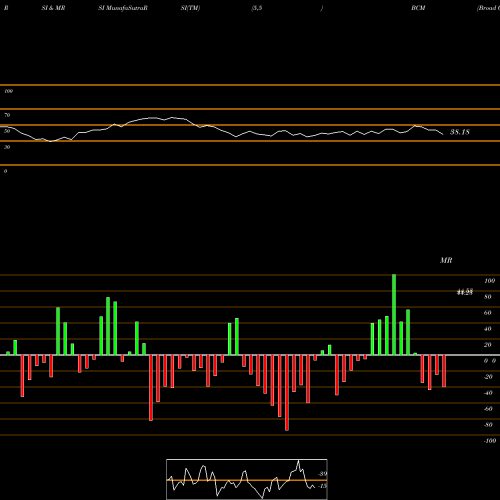Click the -15 value in mini chart
Image resolution: width=500 pixels, height=500 pixels.
tap(322, 486)
